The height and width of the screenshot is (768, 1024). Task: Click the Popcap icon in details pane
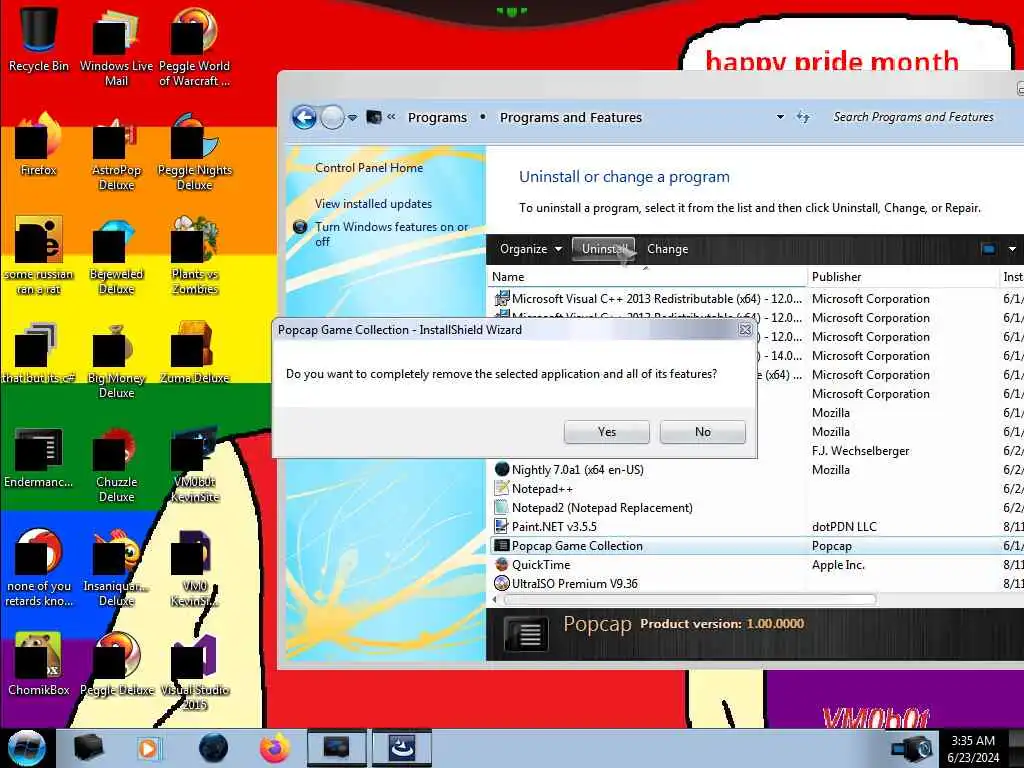526,634
